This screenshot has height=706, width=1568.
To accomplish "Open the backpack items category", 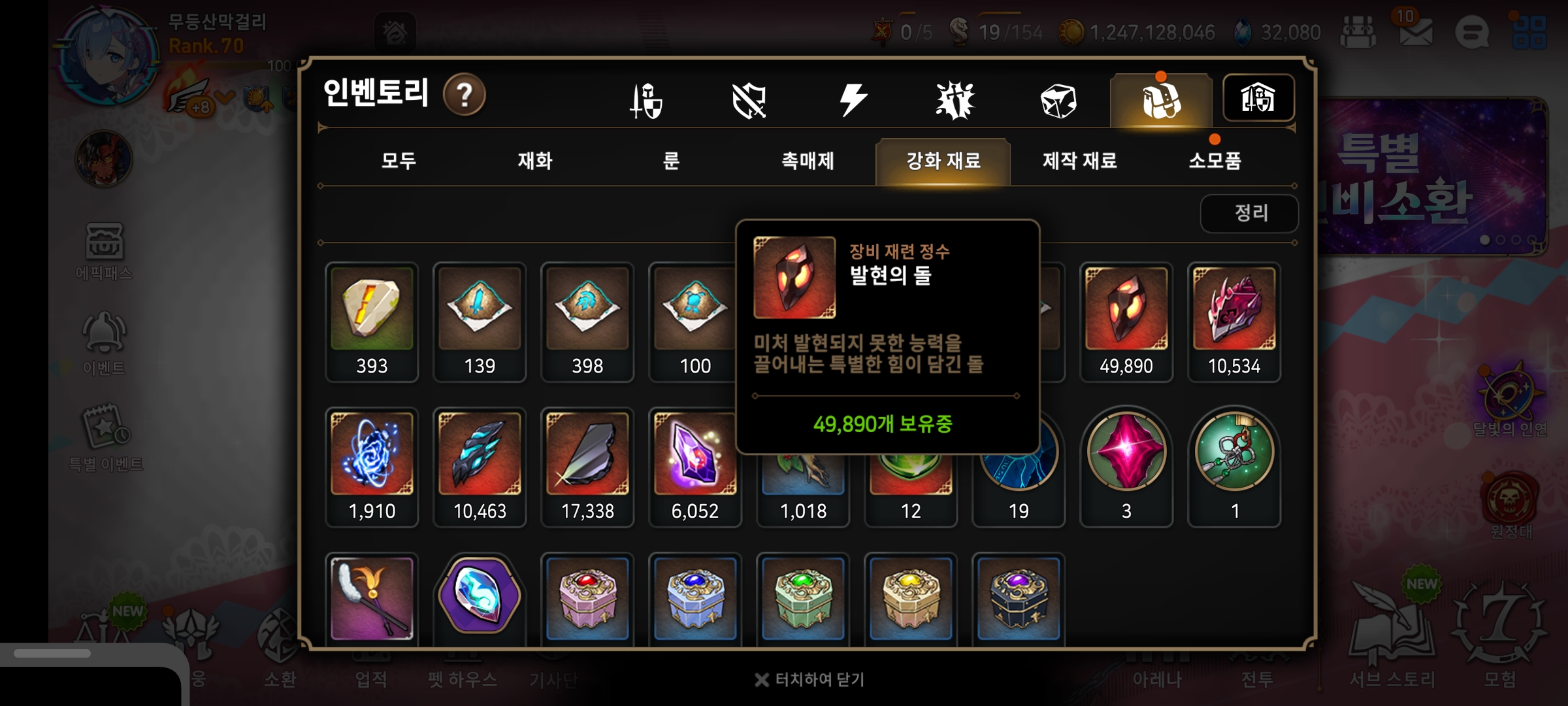I will point(1161,100).
